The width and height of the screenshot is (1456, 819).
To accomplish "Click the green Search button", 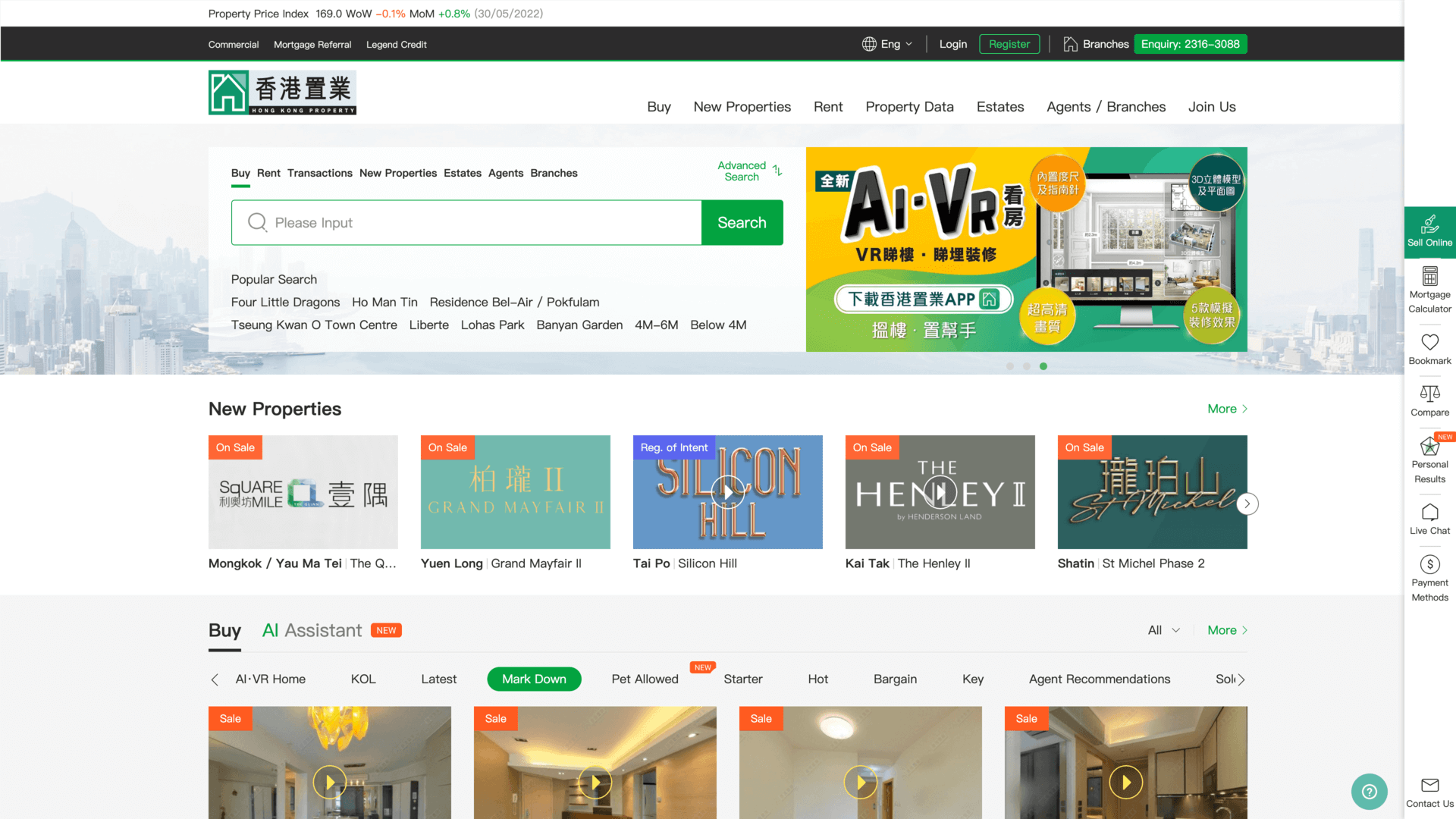I will 742,222.
